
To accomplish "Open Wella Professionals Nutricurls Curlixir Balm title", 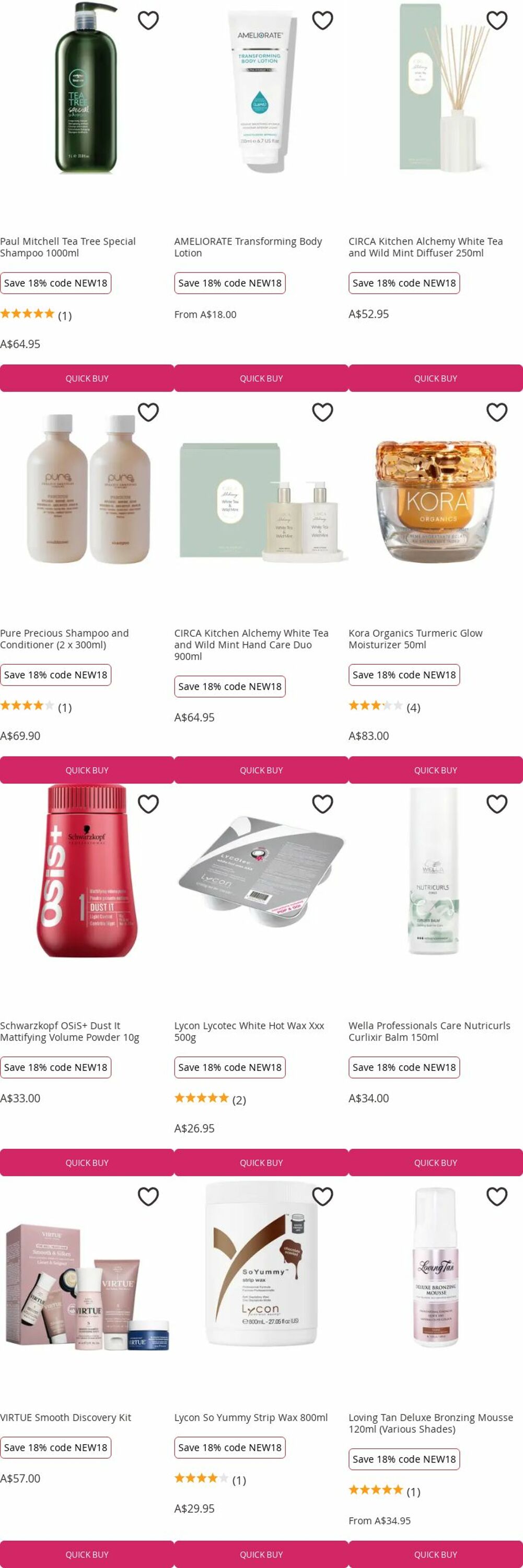I will pos(429,1031).
